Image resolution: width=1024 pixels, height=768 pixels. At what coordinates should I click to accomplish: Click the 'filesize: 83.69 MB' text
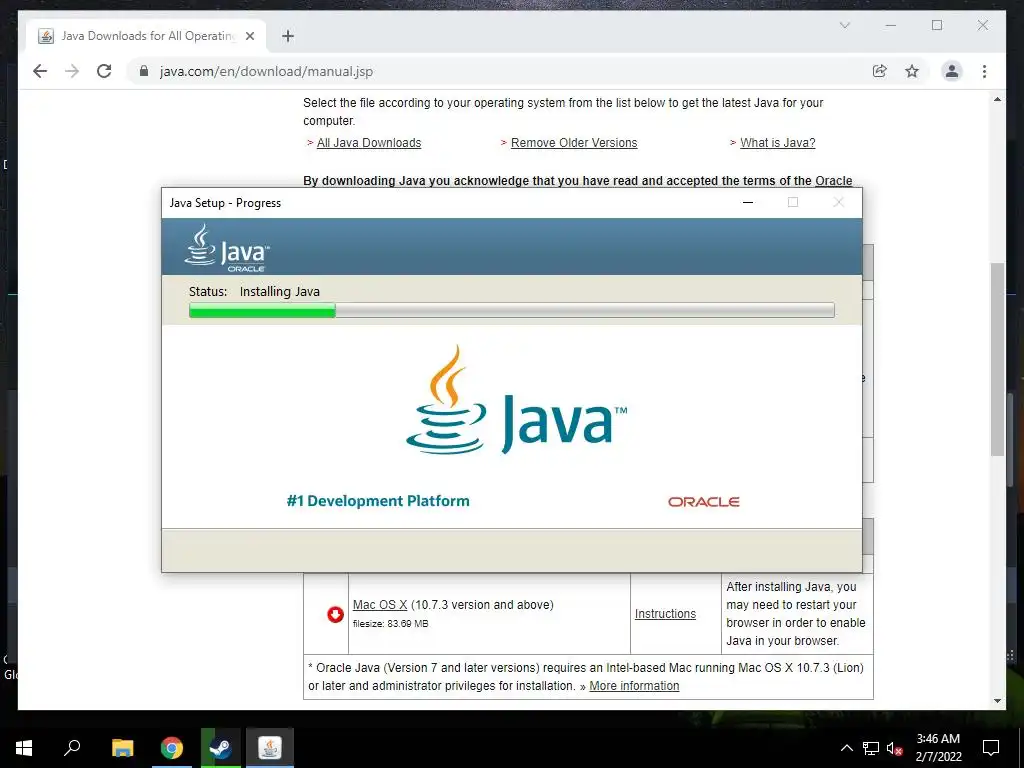tap(391, 624)
